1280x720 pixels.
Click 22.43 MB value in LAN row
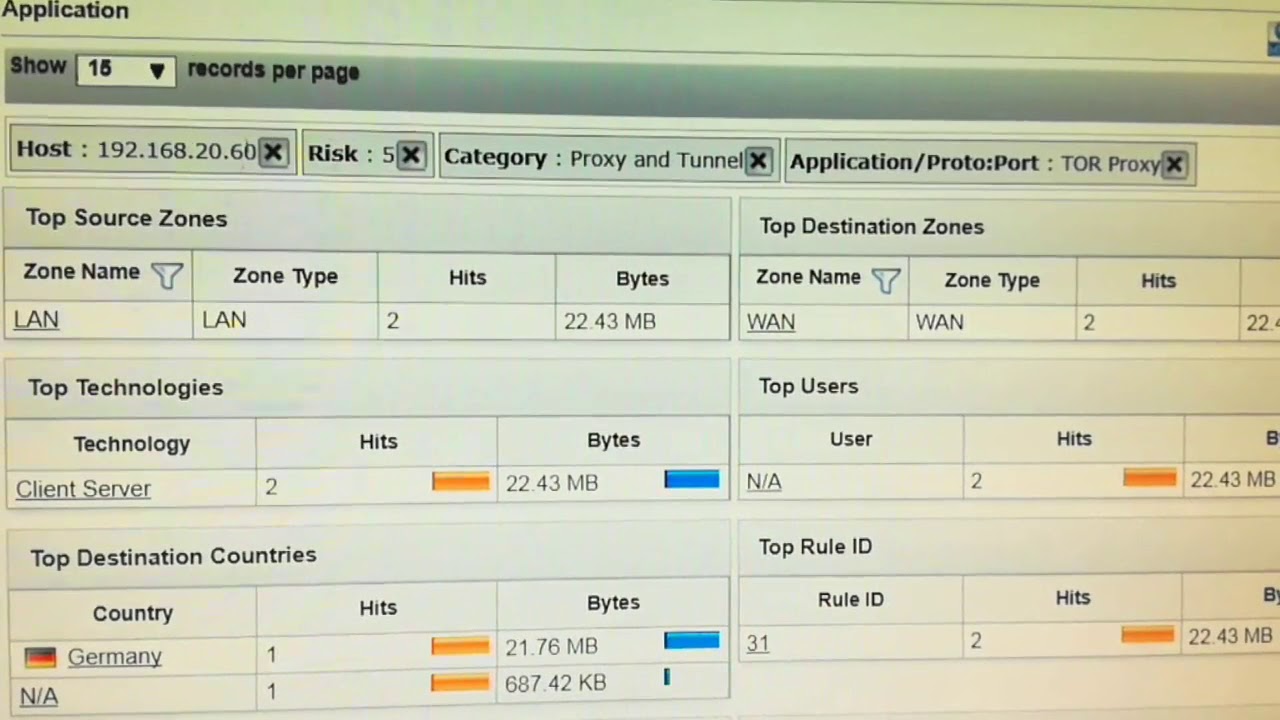point(609,322)
